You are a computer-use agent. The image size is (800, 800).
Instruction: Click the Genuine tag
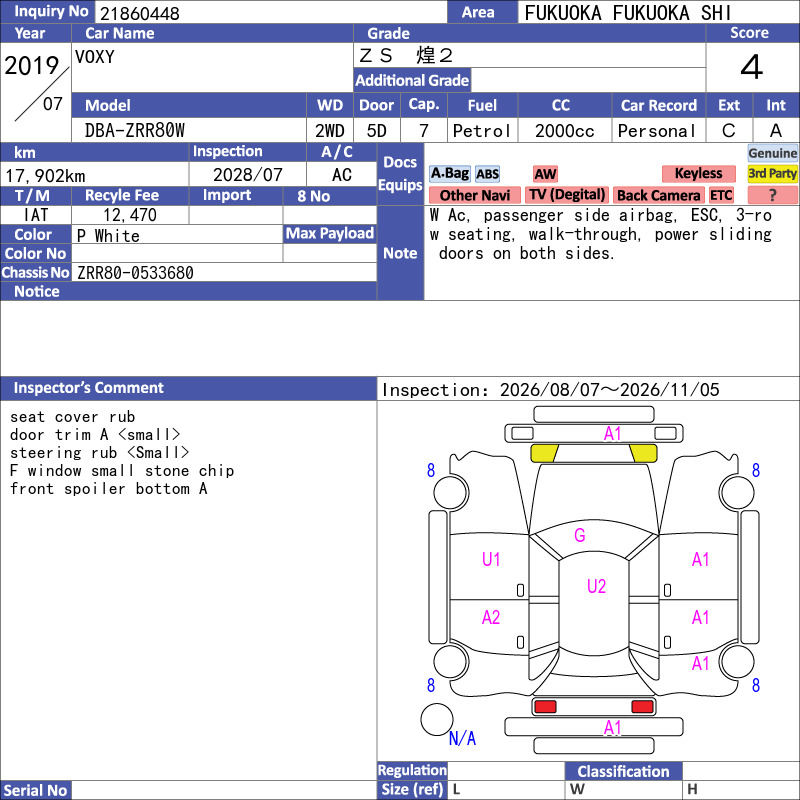point(772,153)
